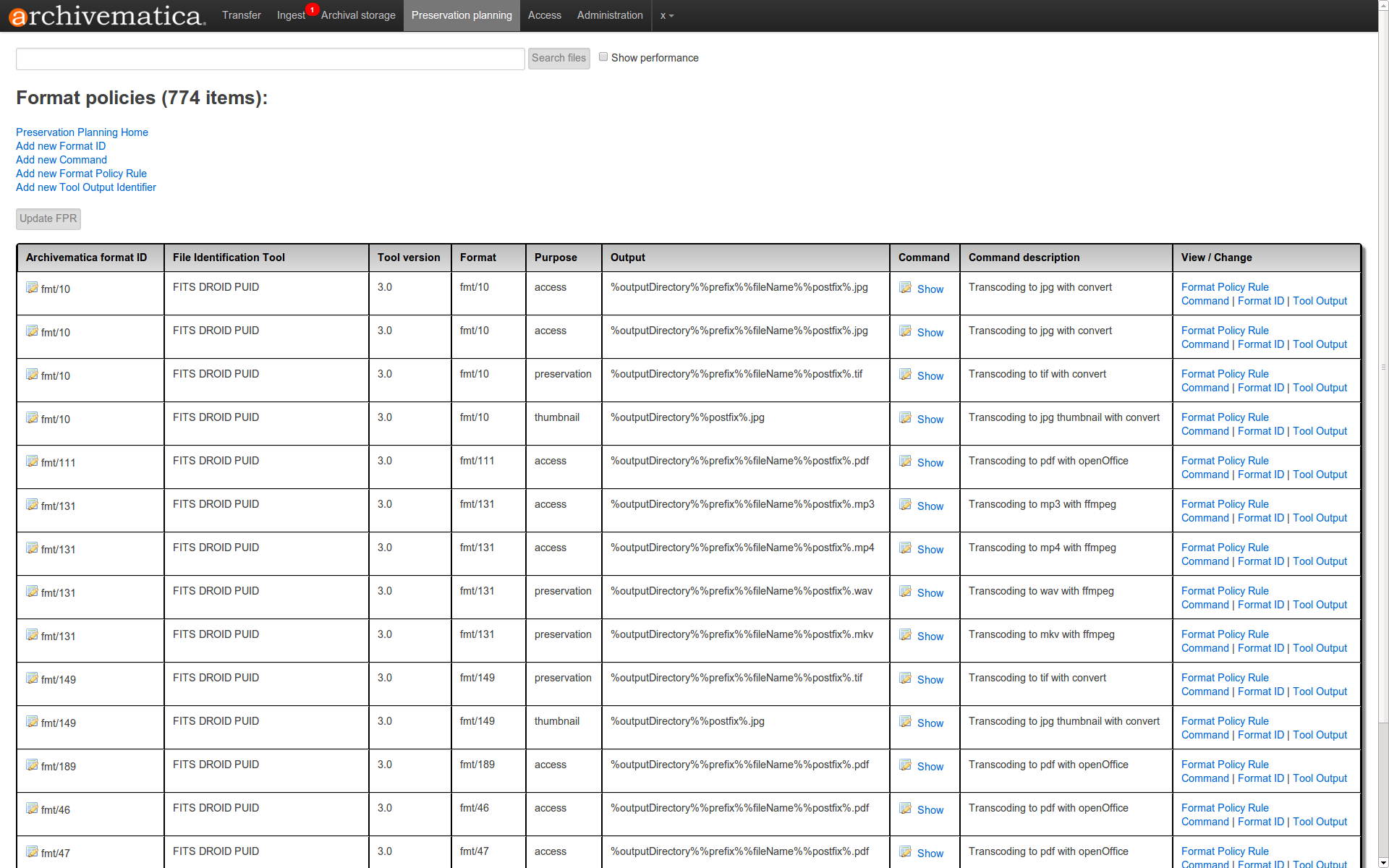The image size is (1389, 868).
Task: Click the edit icon beside fmt/111 row
Action: click(x=32, y=461)
